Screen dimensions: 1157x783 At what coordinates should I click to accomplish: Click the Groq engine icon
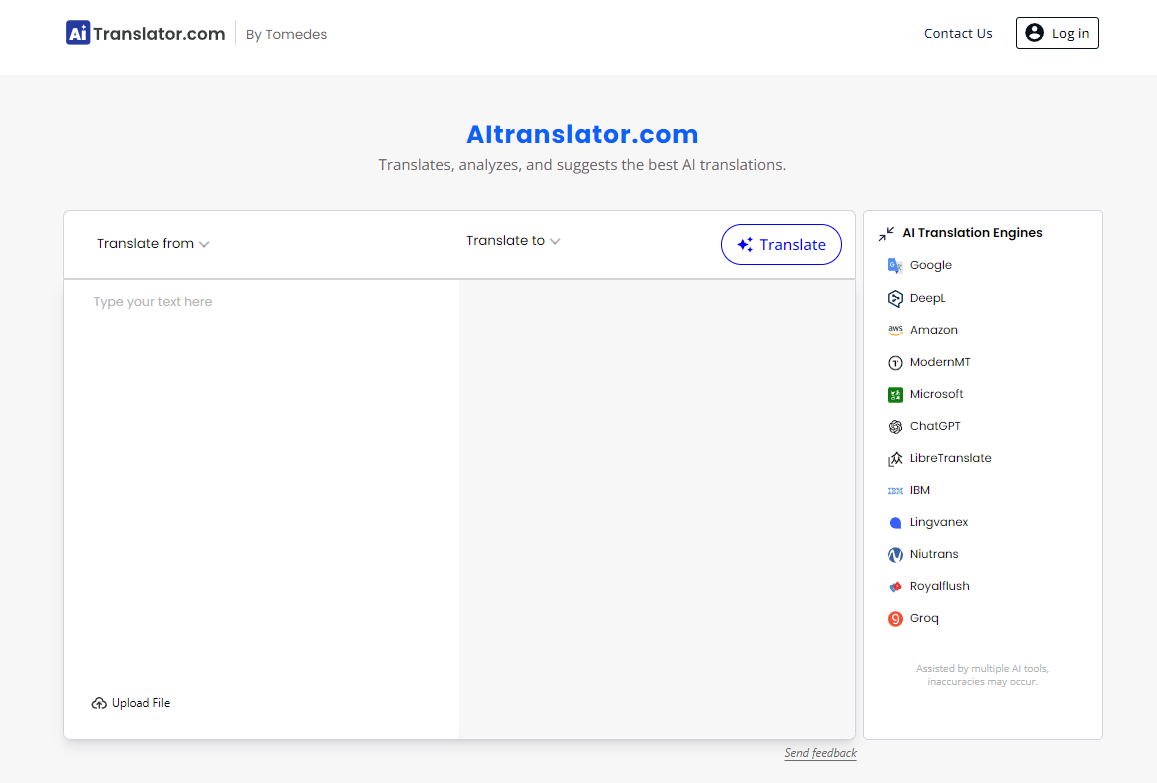click(895, 619)
